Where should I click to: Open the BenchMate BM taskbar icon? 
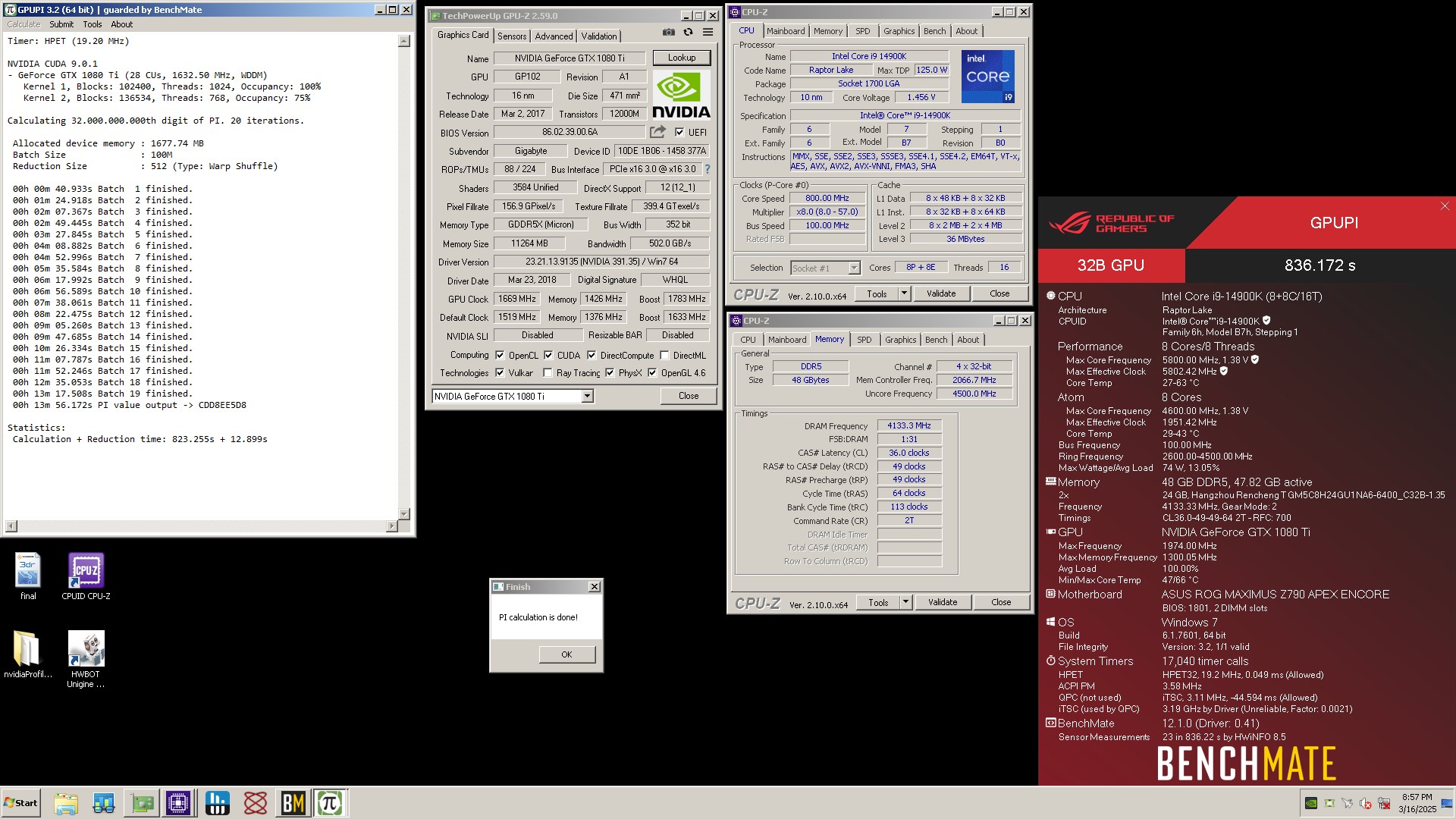[293, 803]
